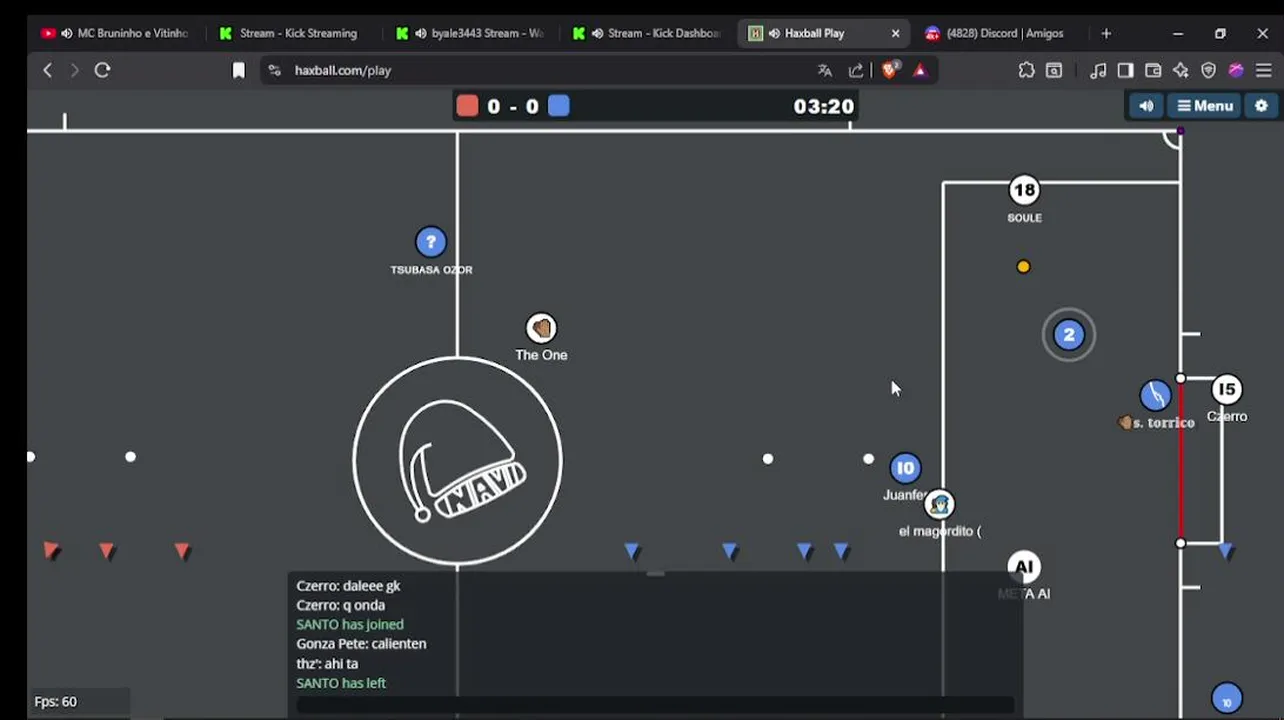Click chat message Czerro: q onda

point(340,605)
